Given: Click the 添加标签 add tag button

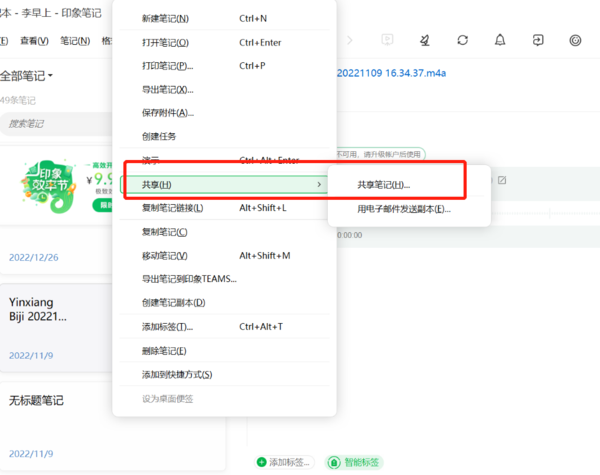Looking at the screenshot, I should tap(285, 462).
